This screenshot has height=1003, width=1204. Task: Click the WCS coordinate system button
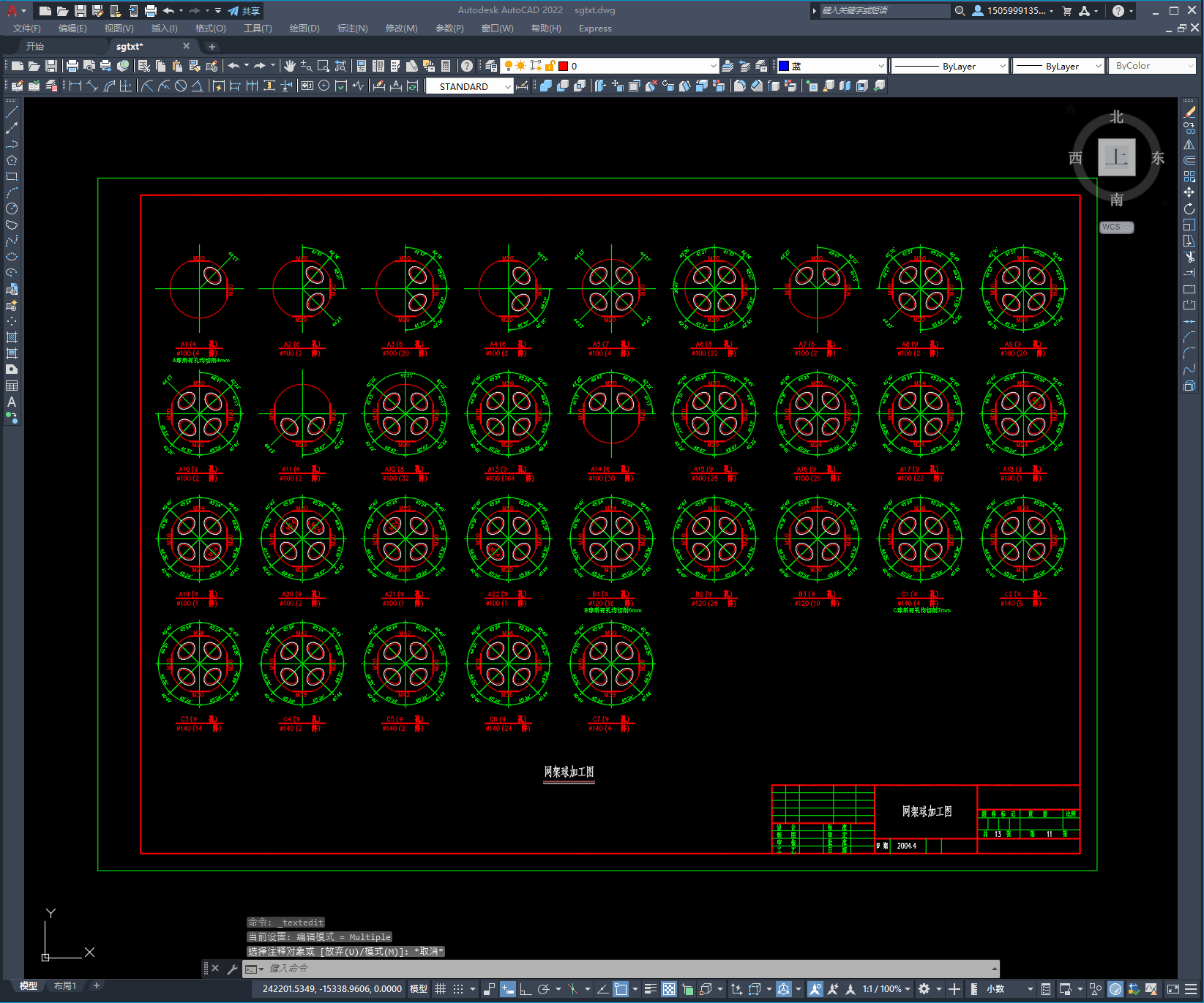[1115, 227]
